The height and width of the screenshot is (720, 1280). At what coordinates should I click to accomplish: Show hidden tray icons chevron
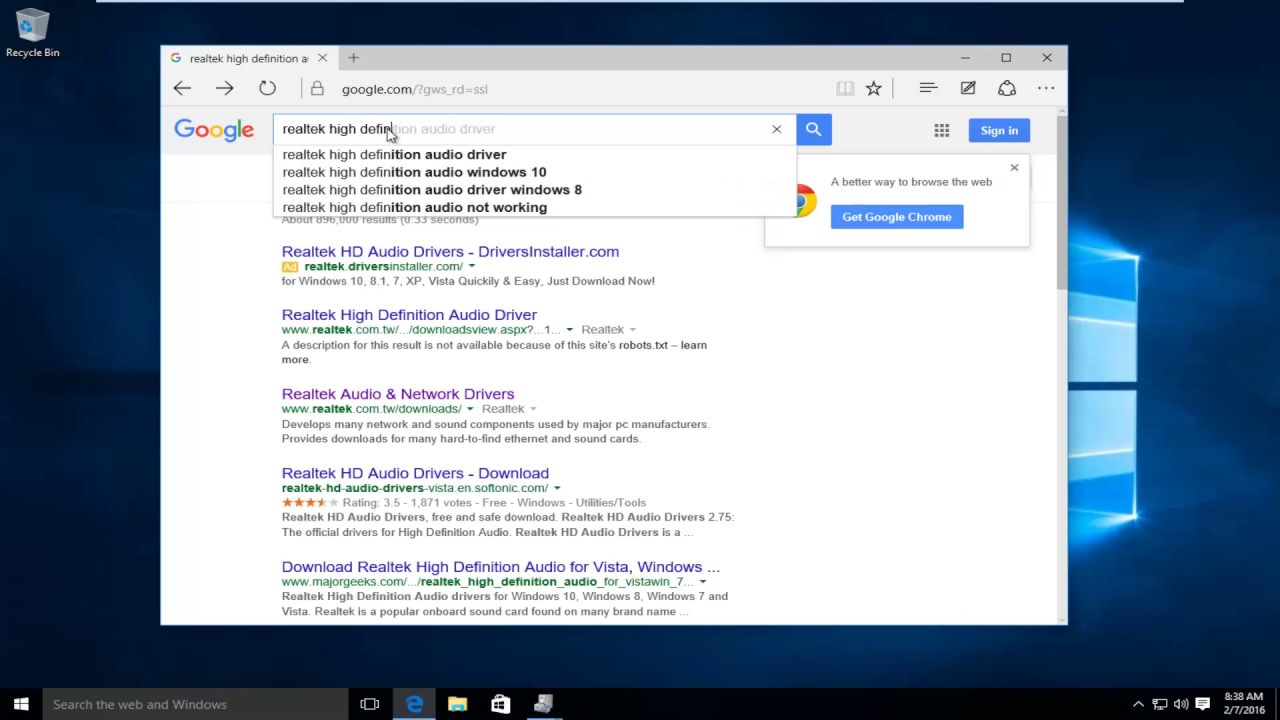click(x=1138, y=704)
